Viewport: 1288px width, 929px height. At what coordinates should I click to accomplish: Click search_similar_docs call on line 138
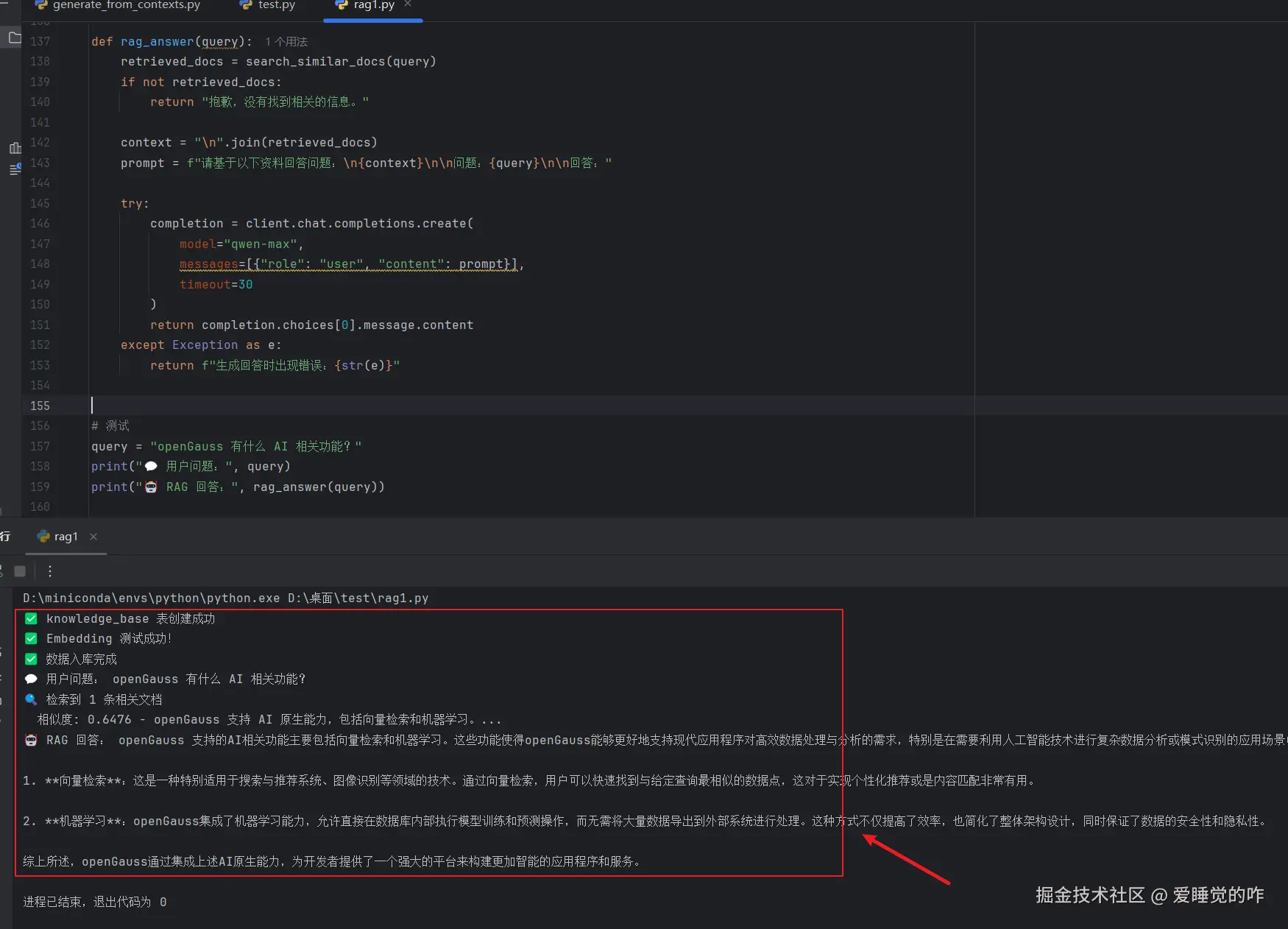pyautogui.click(x=341, y=62)
